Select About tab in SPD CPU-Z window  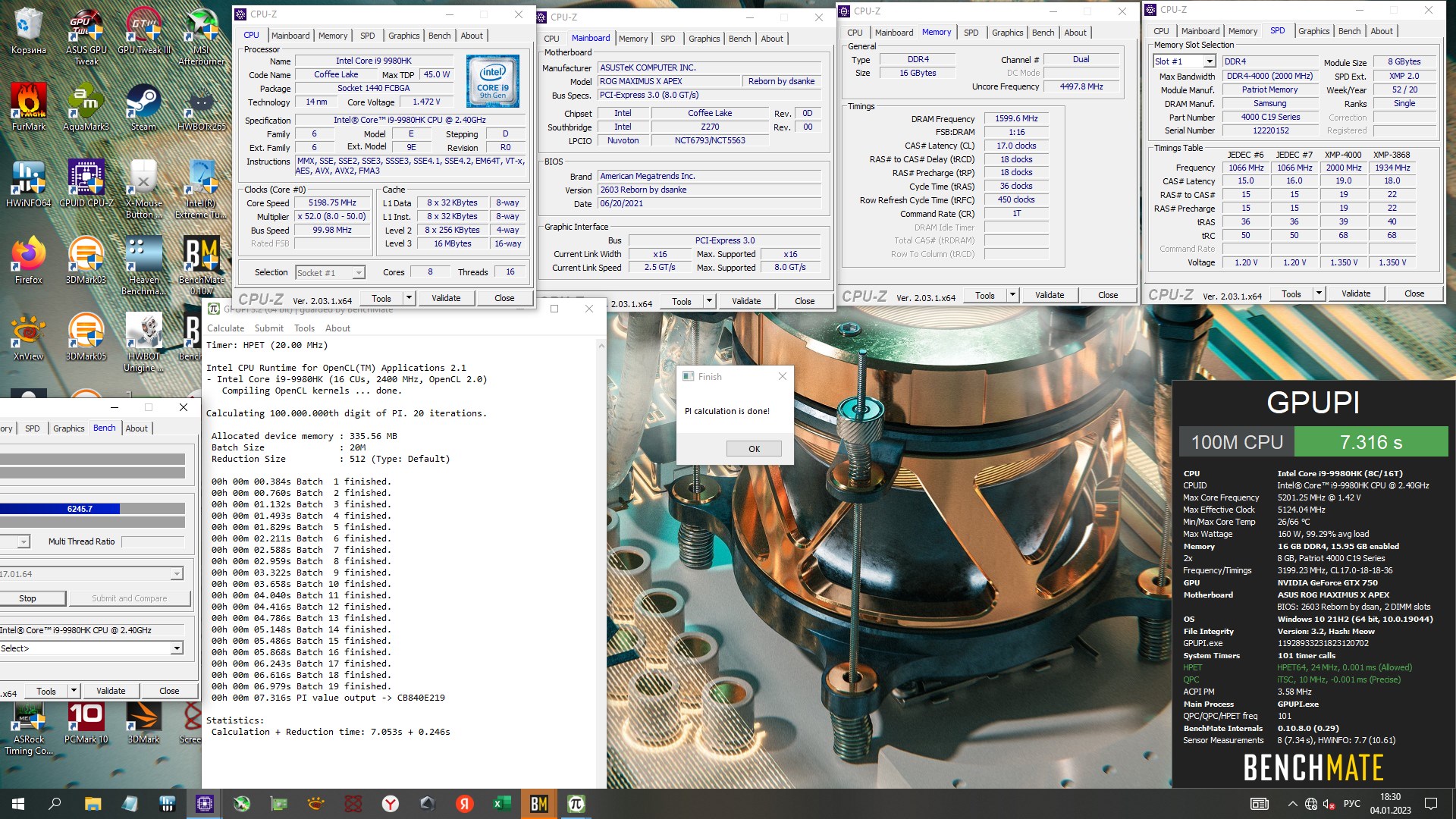pos(1381,31)
